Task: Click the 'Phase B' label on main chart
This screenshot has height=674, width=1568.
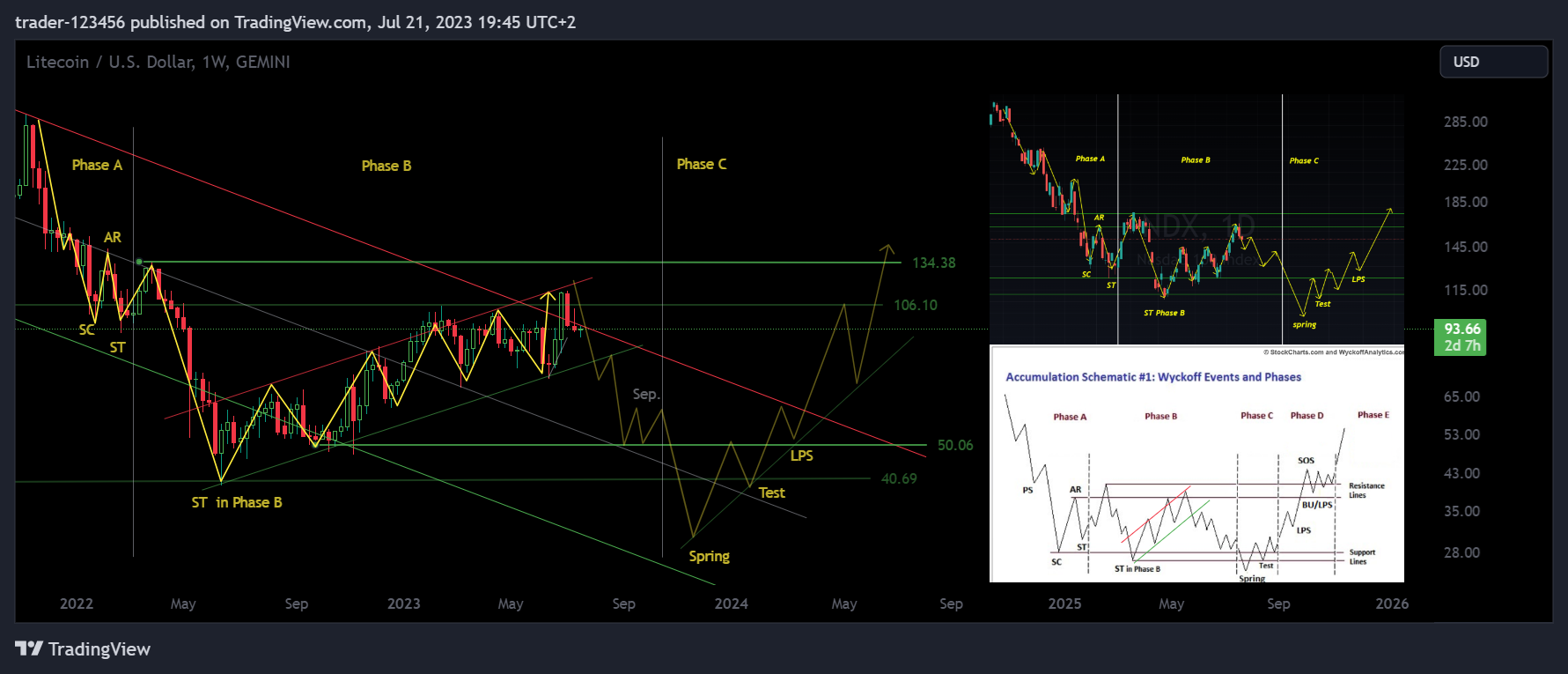Action: coord(386,166)
